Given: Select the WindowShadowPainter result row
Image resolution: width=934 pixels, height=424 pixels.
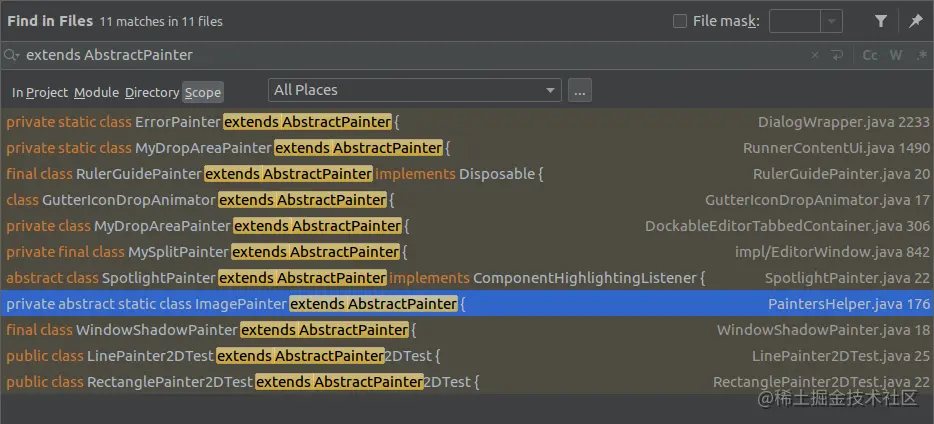Looking at the screenshot, I should point(467,329).
